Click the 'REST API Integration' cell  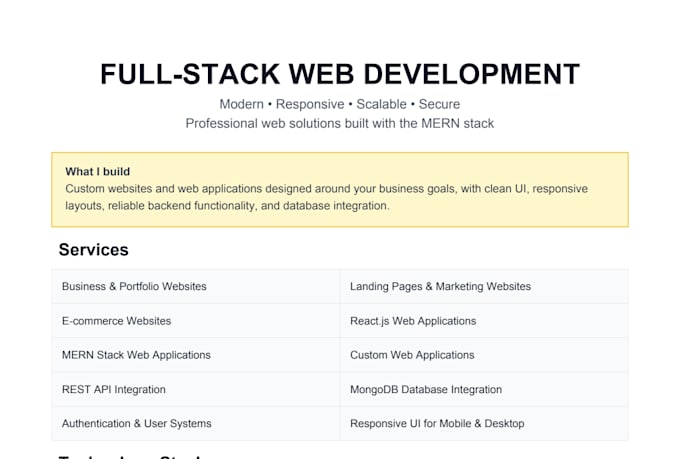coord(196,389)
